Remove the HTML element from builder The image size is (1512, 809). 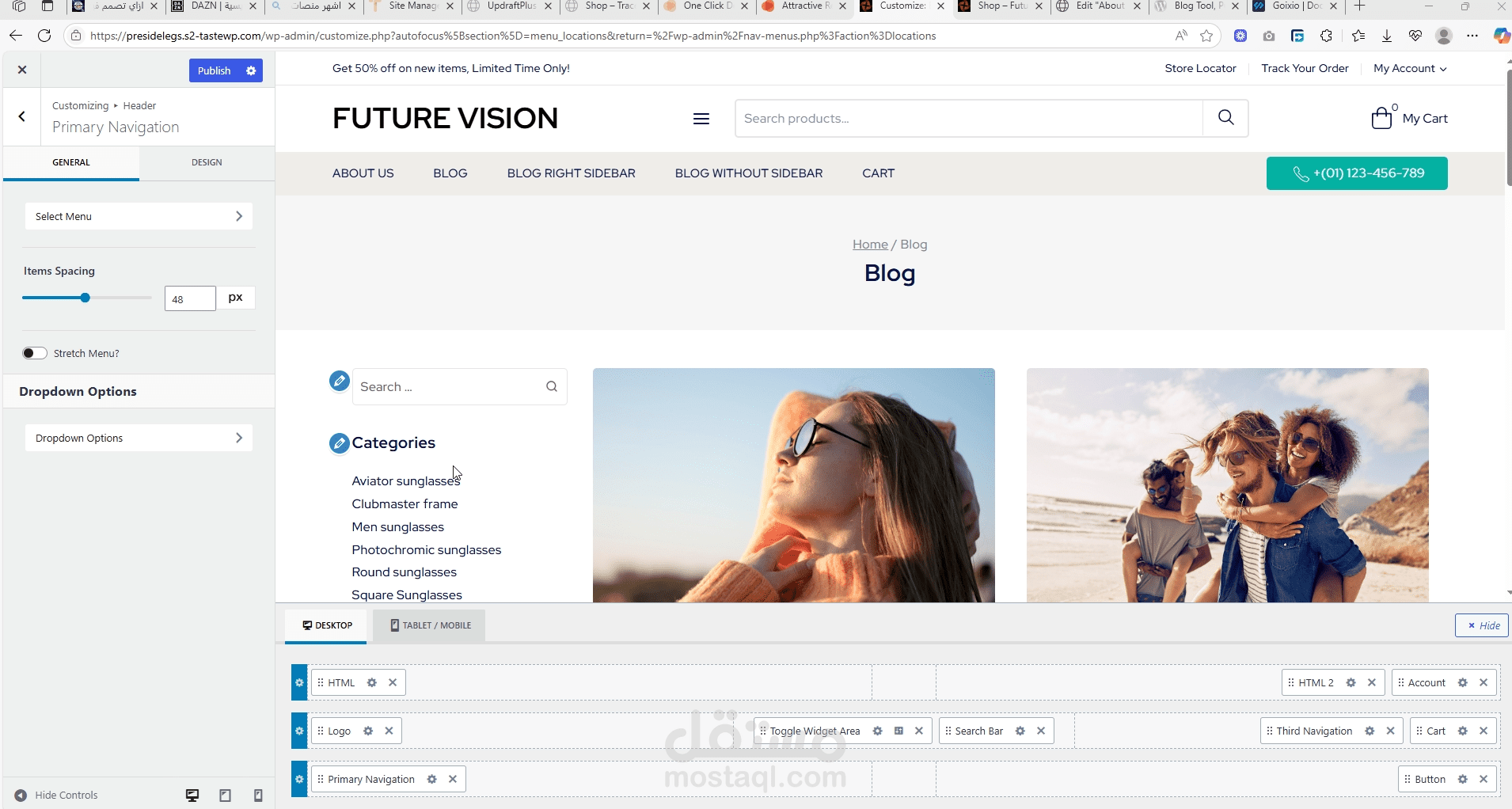(x=393, y=682)
